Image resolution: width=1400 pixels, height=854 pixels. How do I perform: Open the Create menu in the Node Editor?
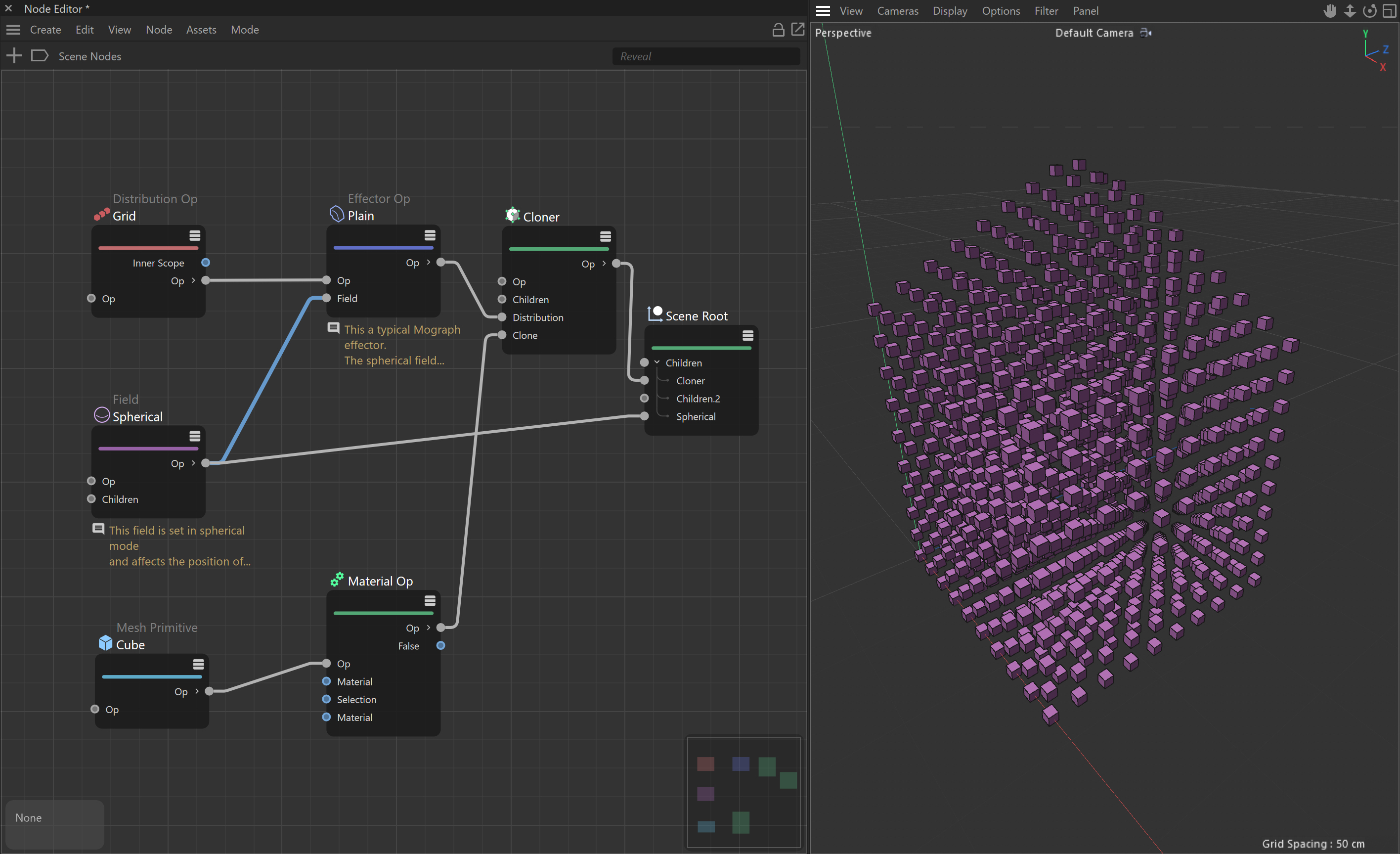[45, 30]
